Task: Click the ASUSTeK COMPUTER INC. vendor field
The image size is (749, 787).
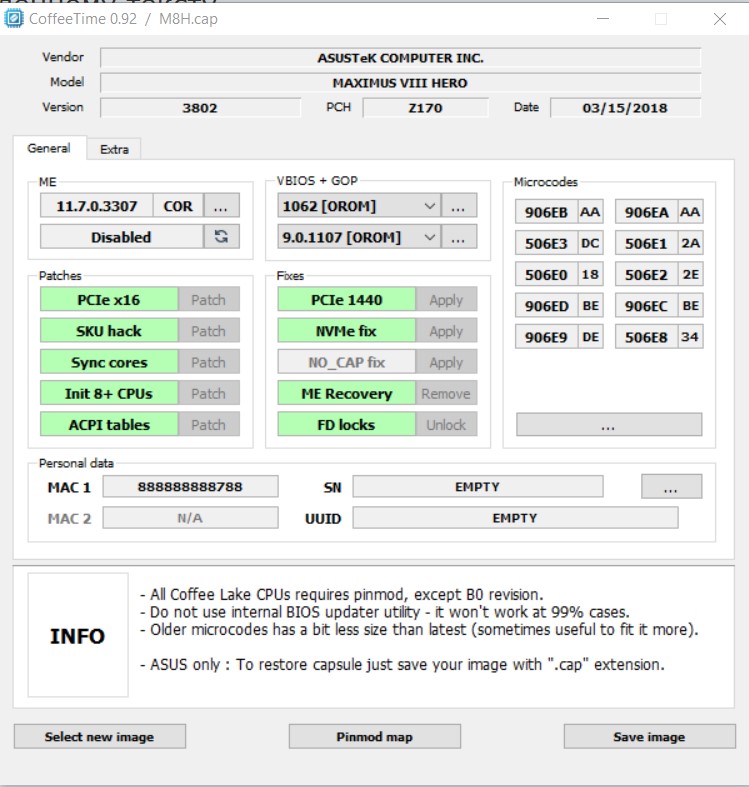Action: [400, 58]
